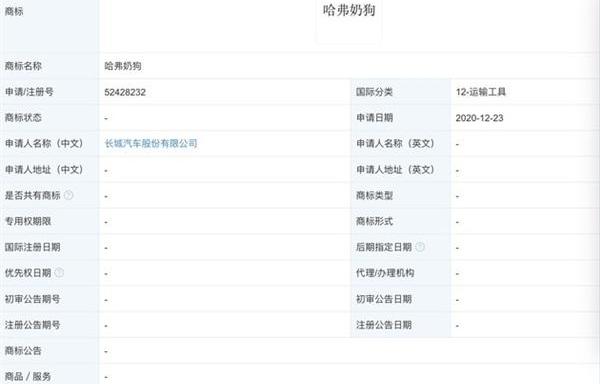Viewport: 600px width, 384px height.
Task: Click the 注册公告期号 label
Action: tap(33, 325)
